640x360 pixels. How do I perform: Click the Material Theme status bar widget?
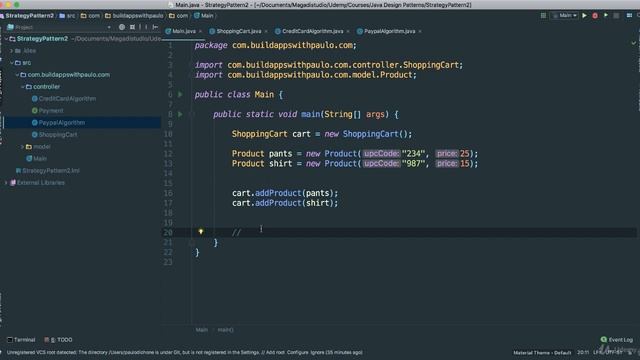(x=542, y=353)
